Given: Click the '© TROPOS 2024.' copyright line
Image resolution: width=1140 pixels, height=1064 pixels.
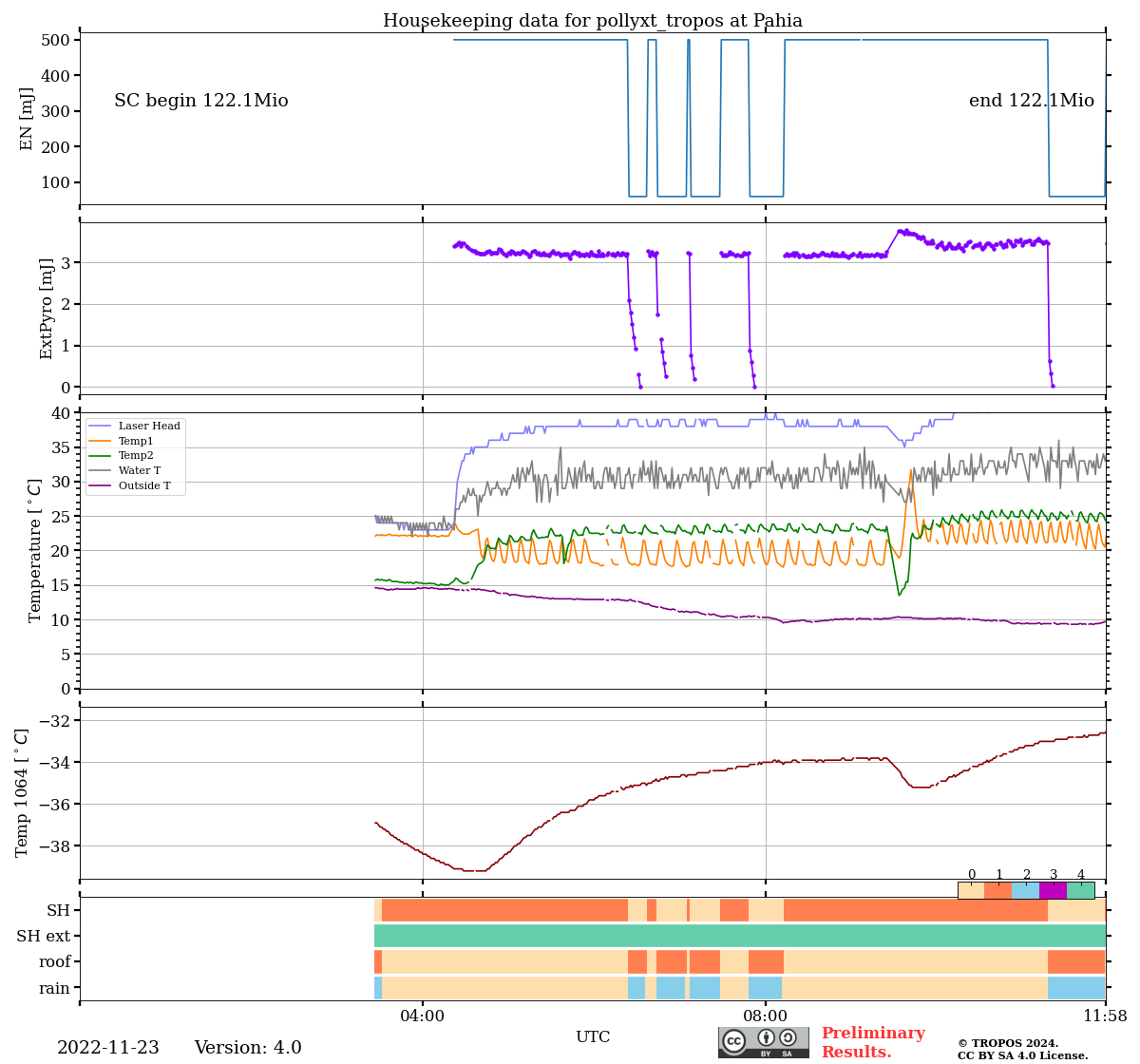Looking at the screenshot, I should click(x=1008, y=1043).
